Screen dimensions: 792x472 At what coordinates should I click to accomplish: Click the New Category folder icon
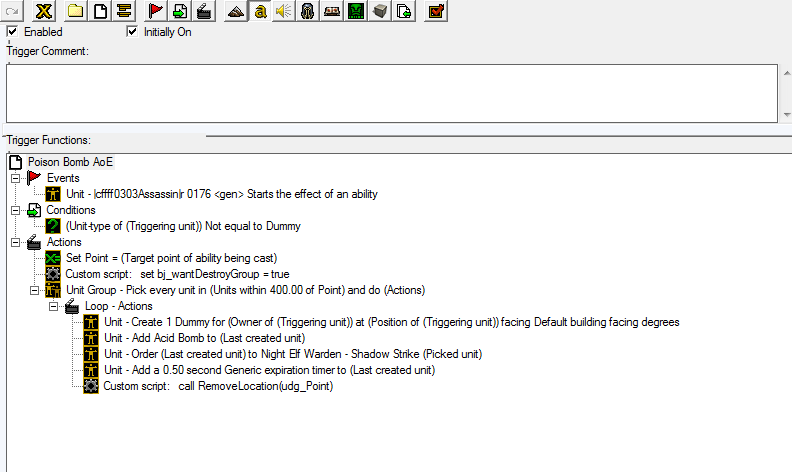[75, 11]
